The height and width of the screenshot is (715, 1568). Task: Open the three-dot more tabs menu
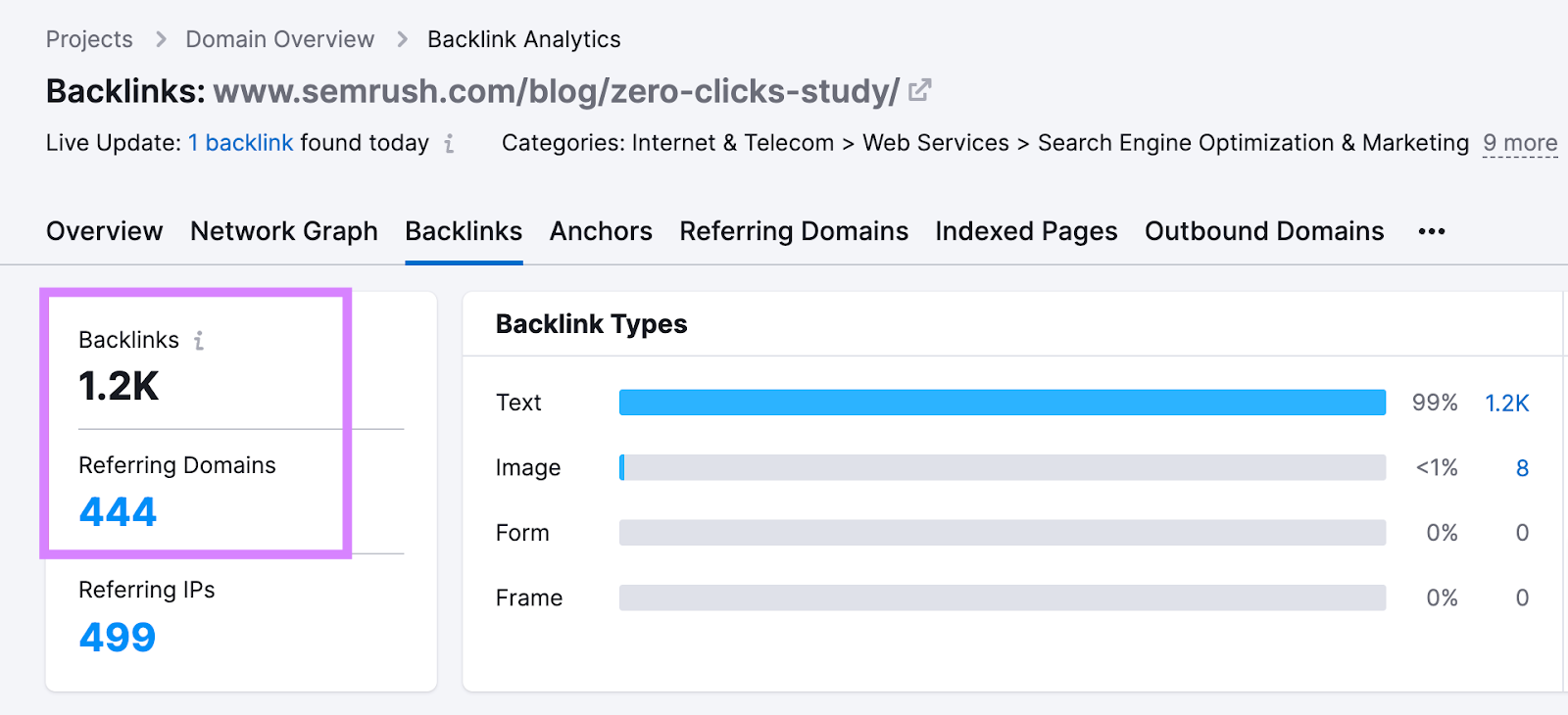click(1432, 232)
